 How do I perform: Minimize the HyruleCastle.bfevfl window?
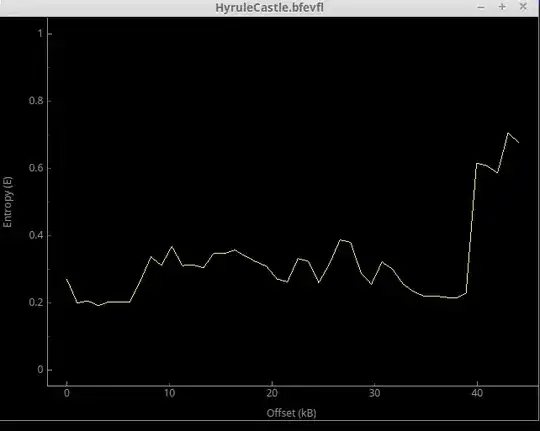[481, 7]
